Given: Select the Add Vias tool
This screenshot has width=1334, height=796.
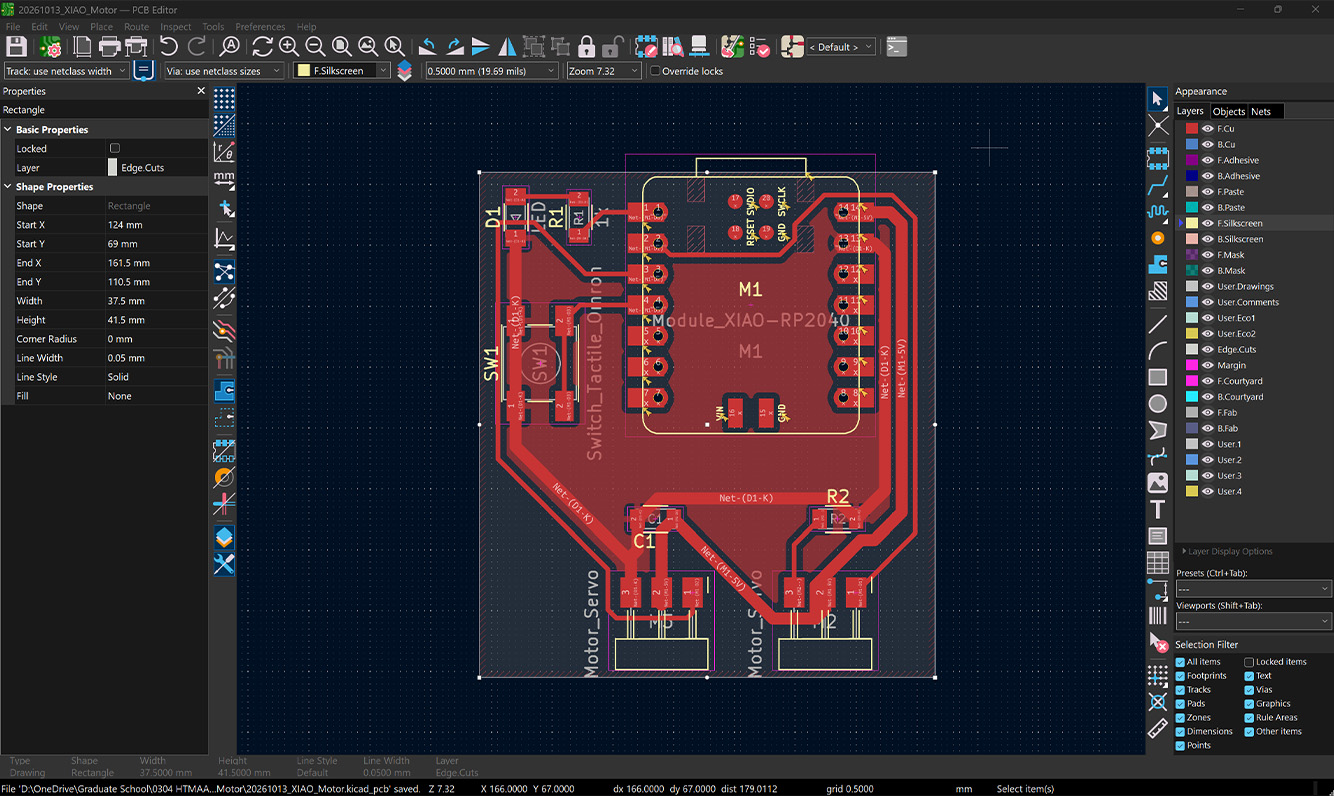Looking at the screenshot, I should tap(1158, 238).
